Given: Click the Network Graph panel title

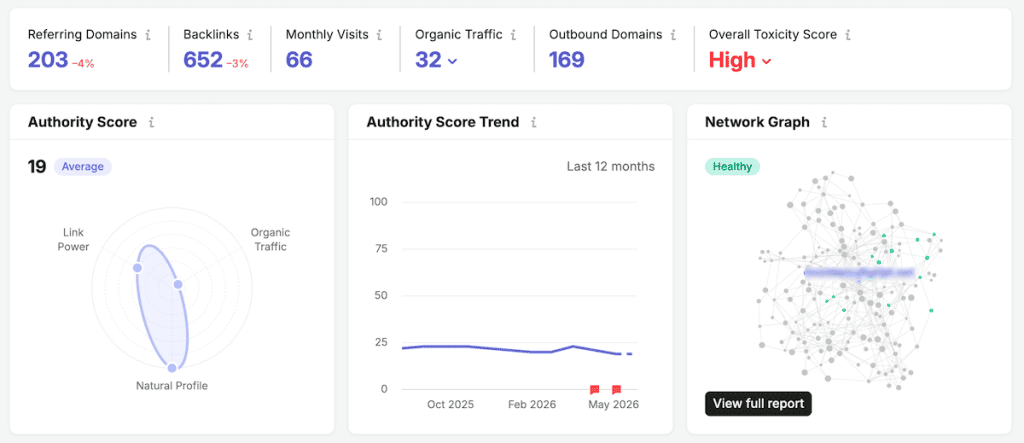Looking at the screenshot, I should tap(758, 122).
